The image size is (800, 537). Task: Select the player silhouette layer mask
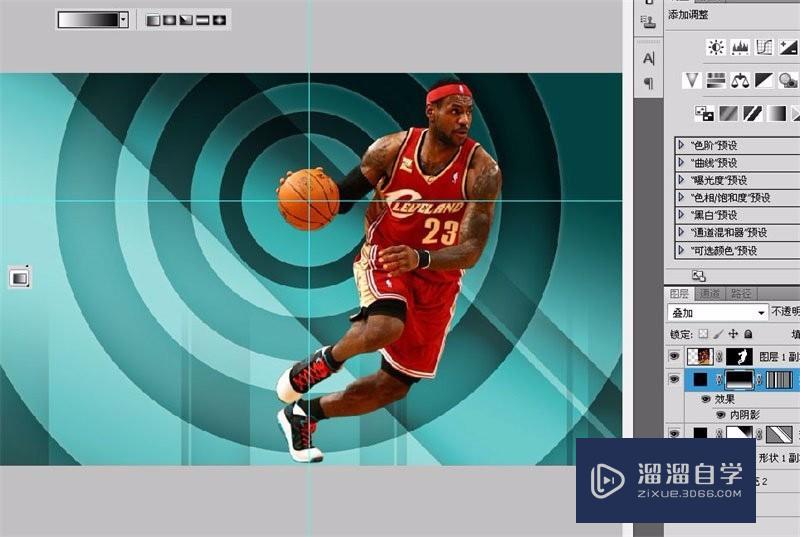tap(739, 356)
